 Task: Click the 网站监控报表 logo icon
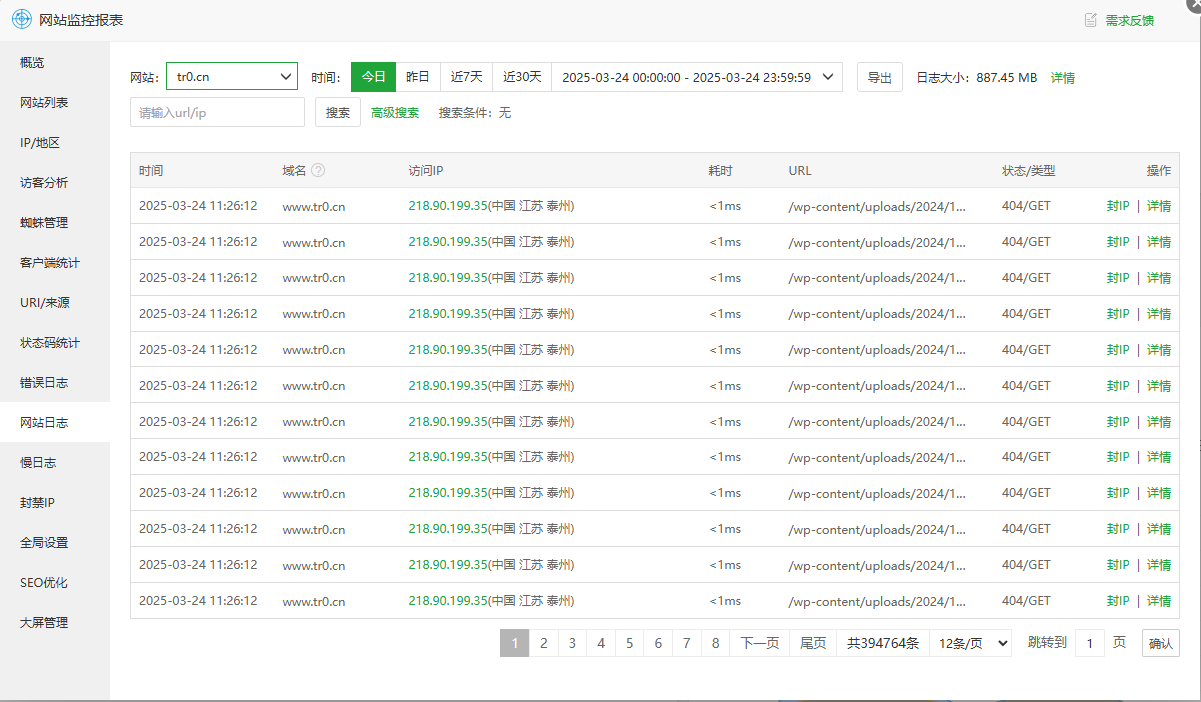pyautogui.click(x=22, y=20)
